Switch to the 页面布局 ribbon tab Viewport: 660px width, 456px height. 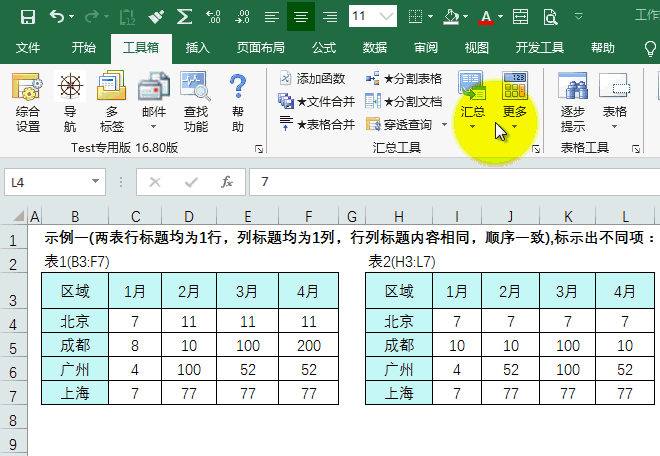pyautogui.click(x=260, y=47)
